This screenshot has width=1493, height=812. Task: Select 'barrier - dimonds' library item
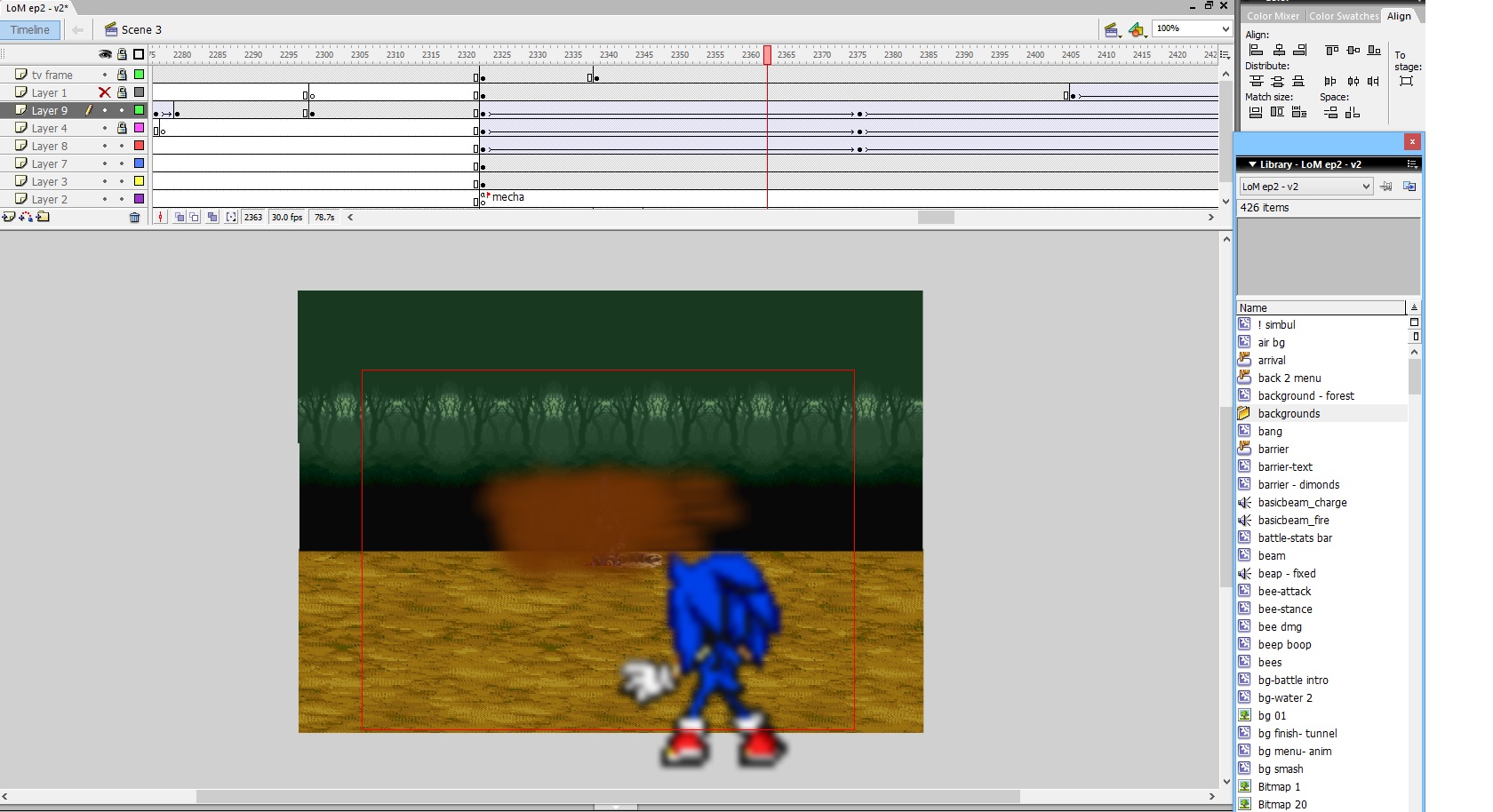1298,485
